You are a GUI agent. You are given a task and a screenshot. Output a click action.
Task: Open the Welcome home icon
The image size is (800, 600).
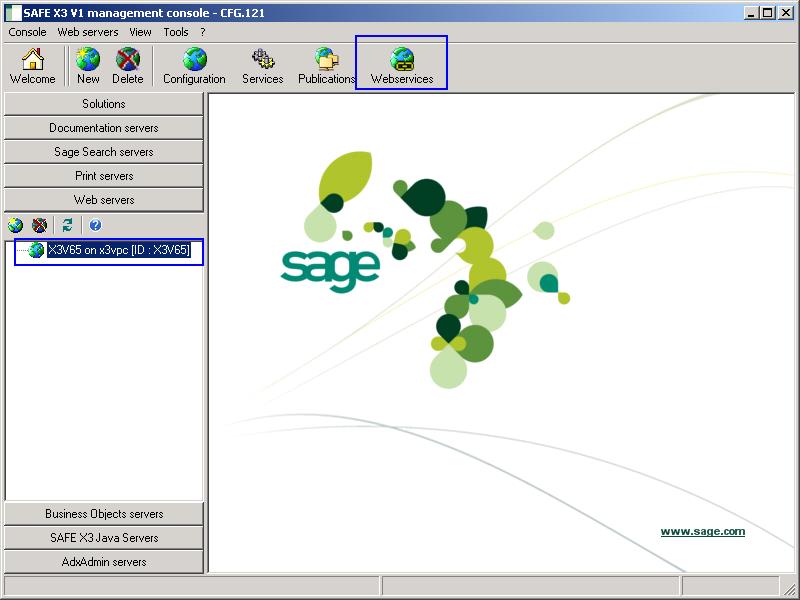[x=33, y=66]
